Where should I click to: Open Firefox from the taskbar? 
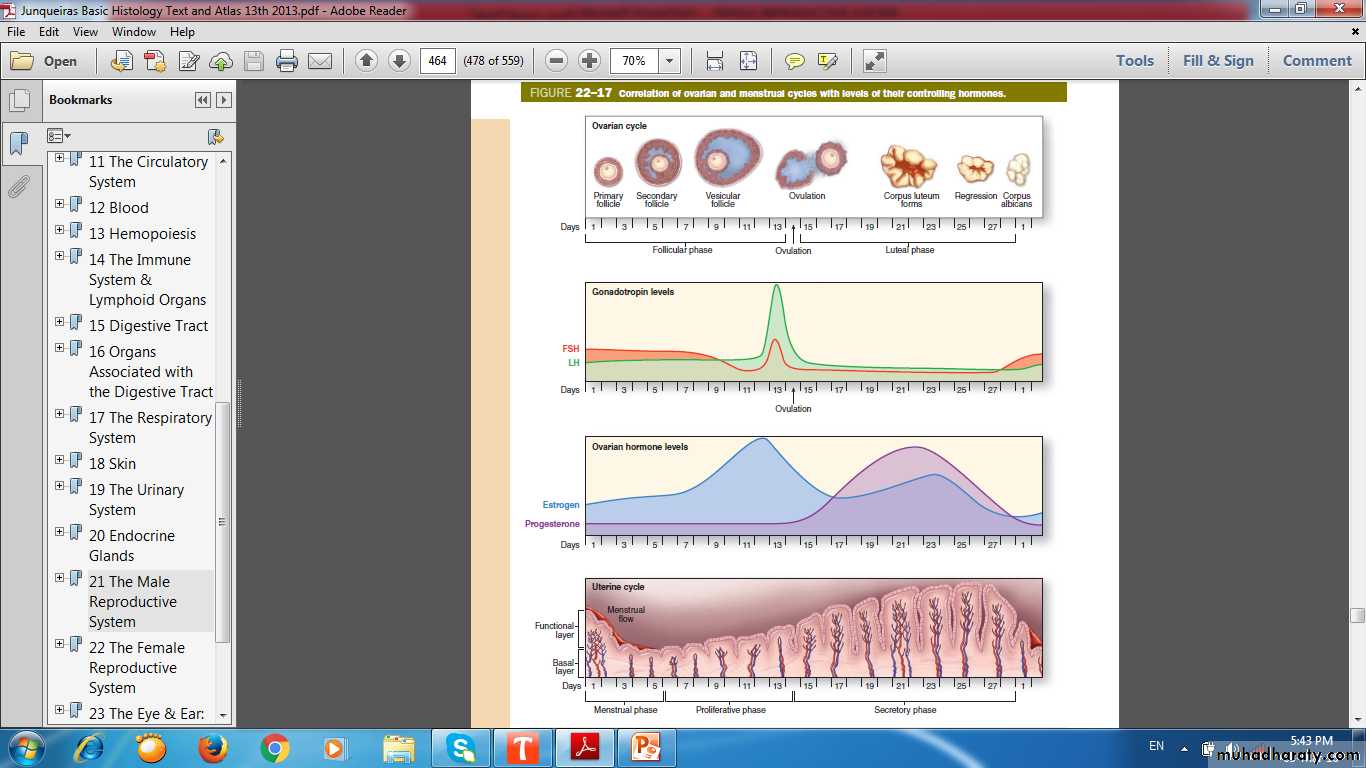[x=213, y=748]
